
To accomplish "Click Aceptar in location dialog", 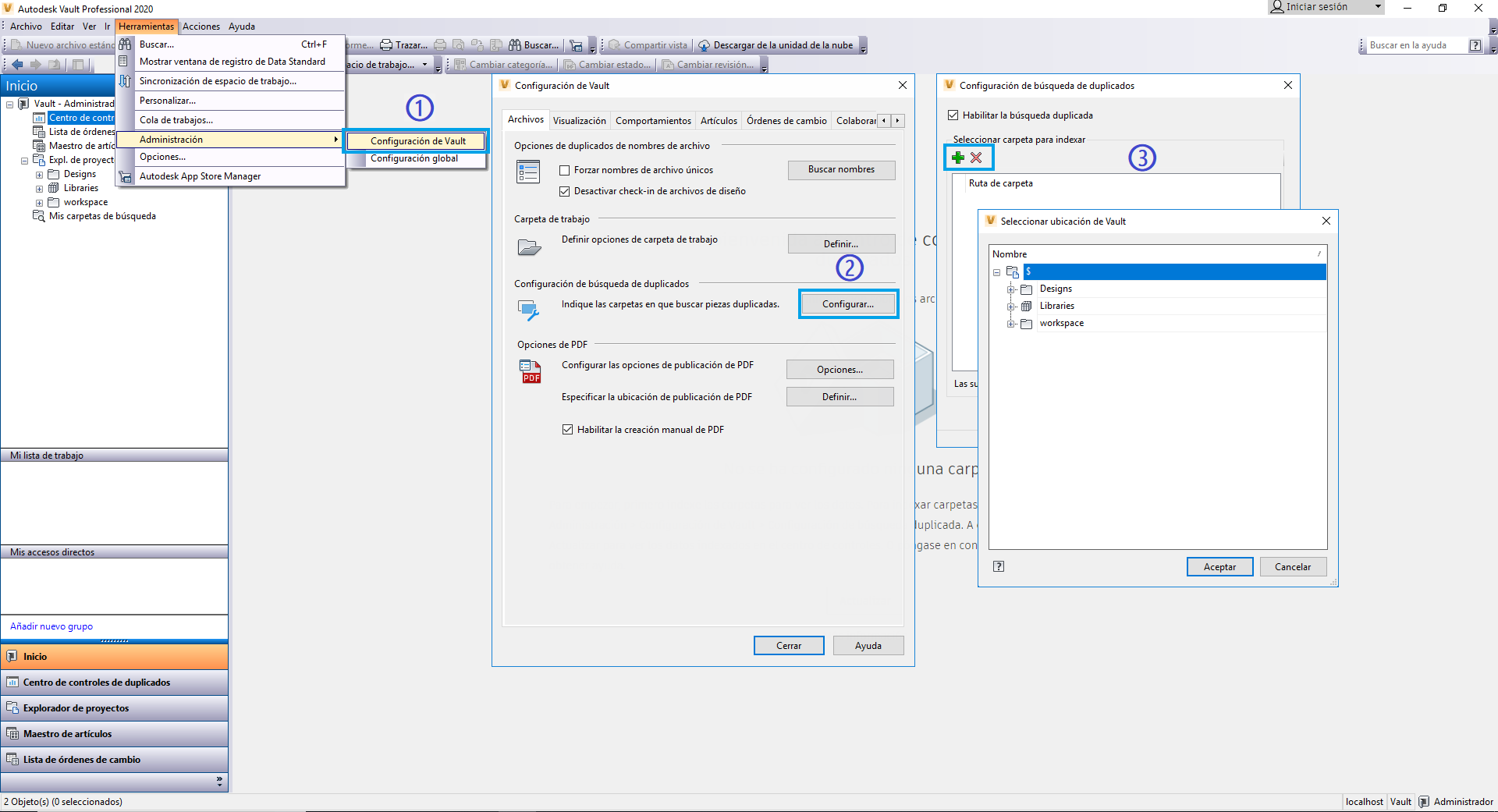I will (1219, 567).
